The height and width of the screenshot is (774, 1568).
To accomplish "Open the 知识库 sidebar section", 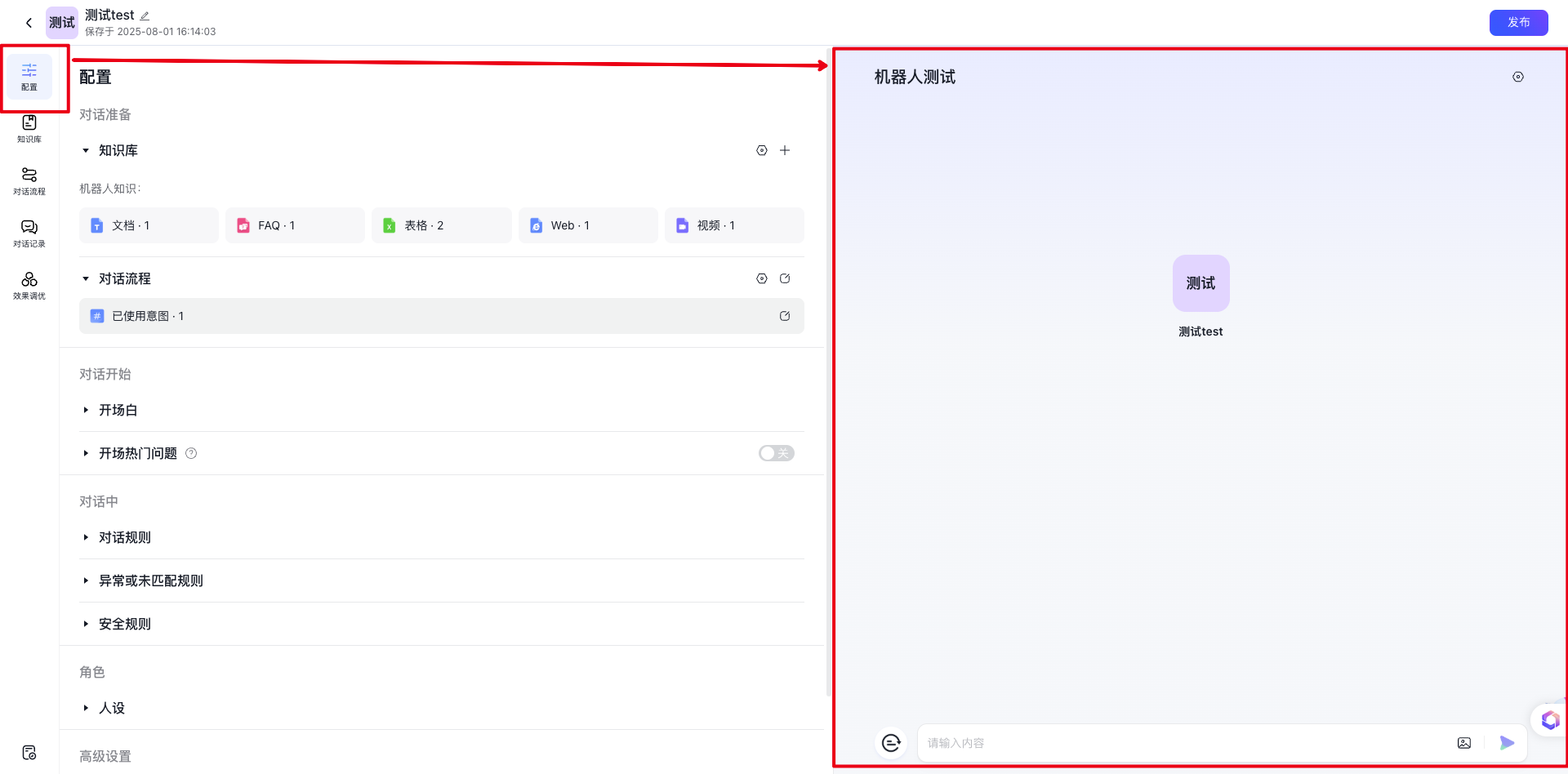I will click(x=29, y=128).
